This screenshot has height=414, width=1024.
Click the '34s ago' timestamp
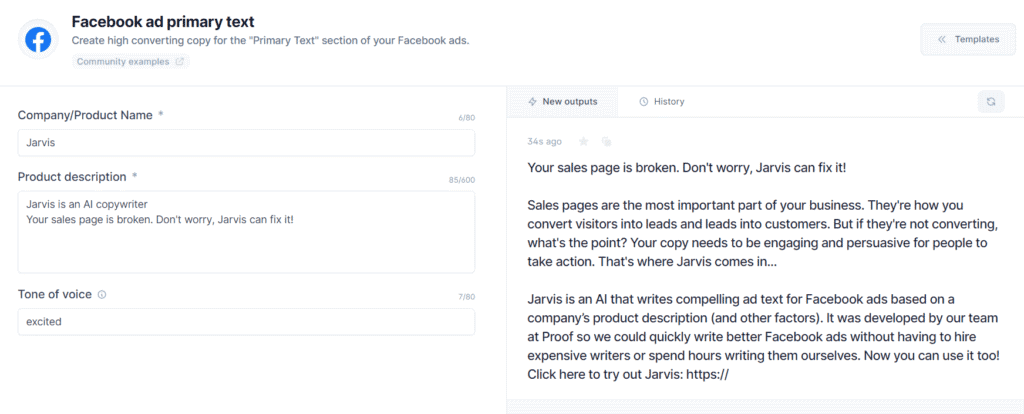click(x=544, y=141)
